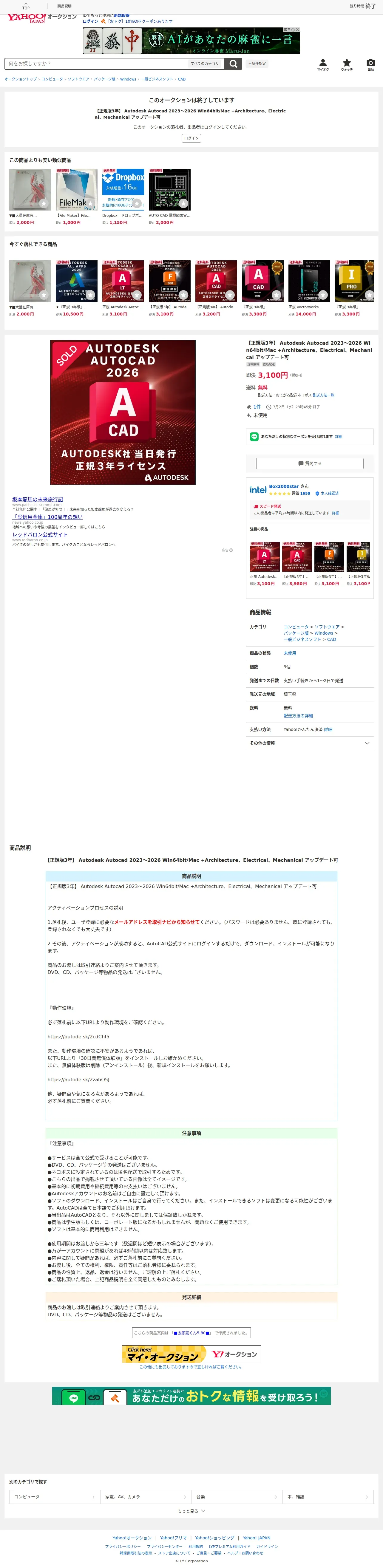Open the Watch list star icon
Viewport: 383px width, 1568px height.
347,64
